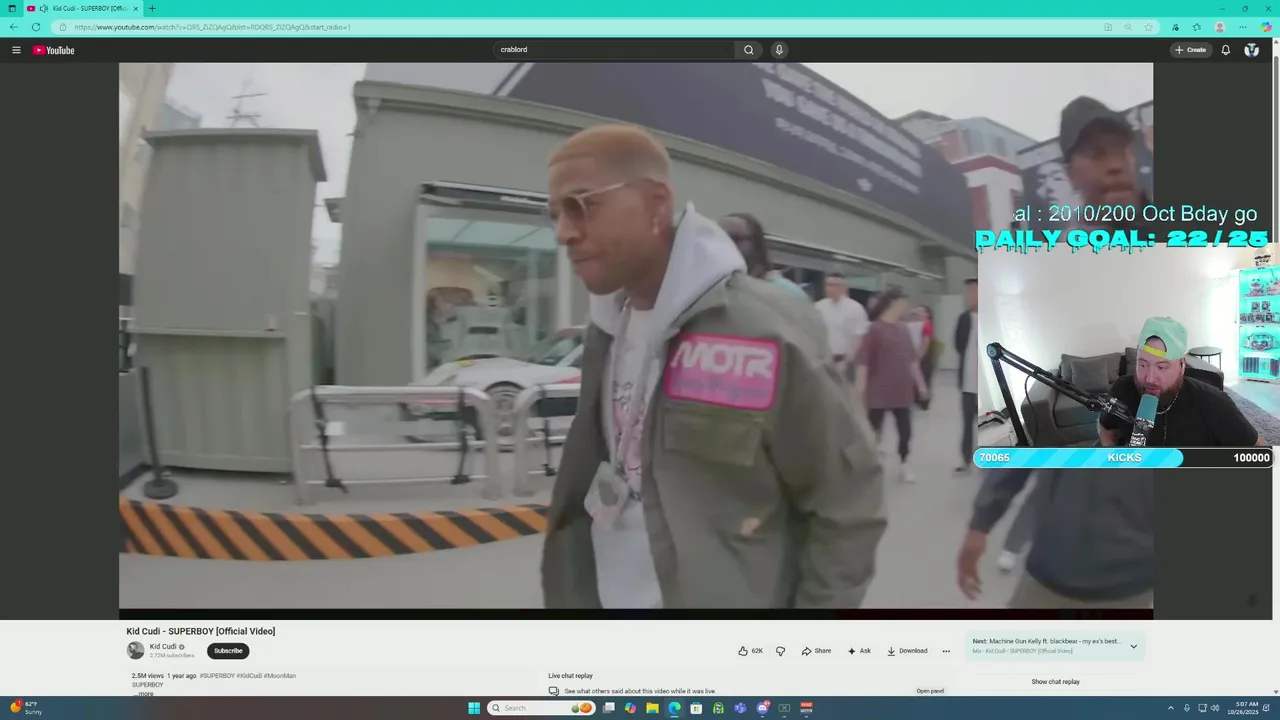Screen dimensions: 1280x720
Task: Show hidden system tray icons
Action: tap(1170, 708)
